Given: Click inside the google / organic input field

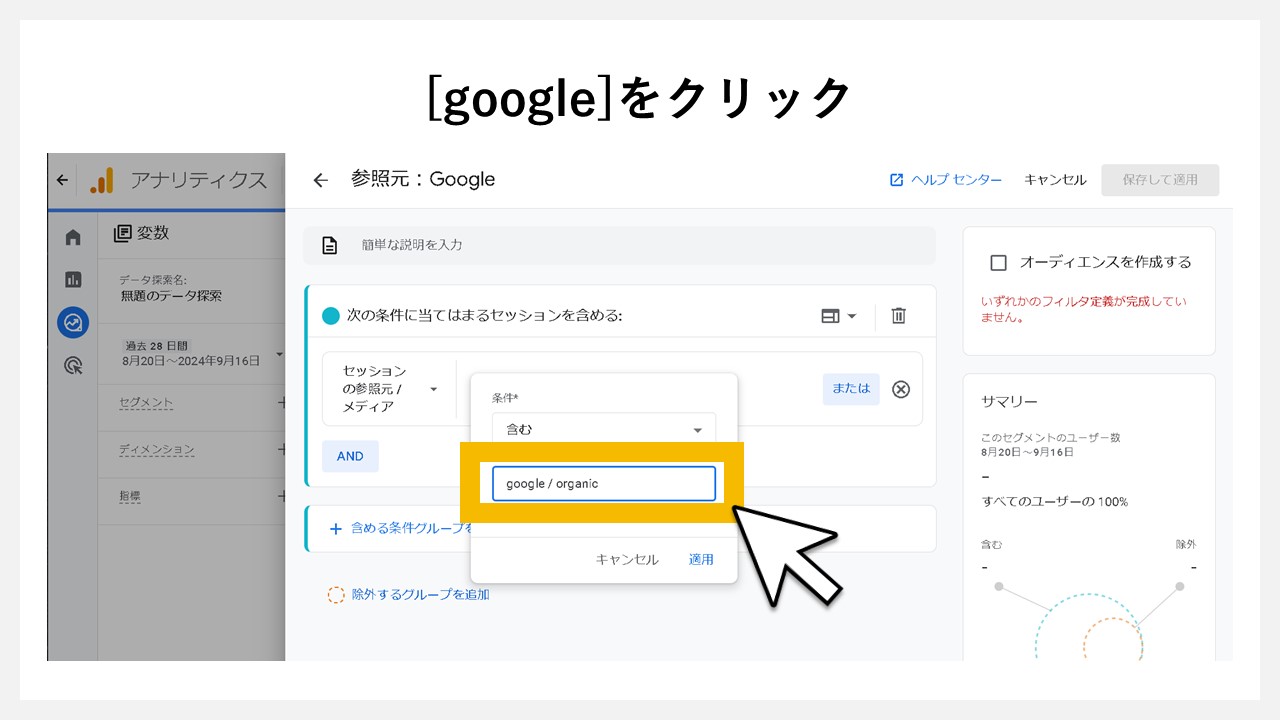Looking at the screenshot, I should point(603,483).
